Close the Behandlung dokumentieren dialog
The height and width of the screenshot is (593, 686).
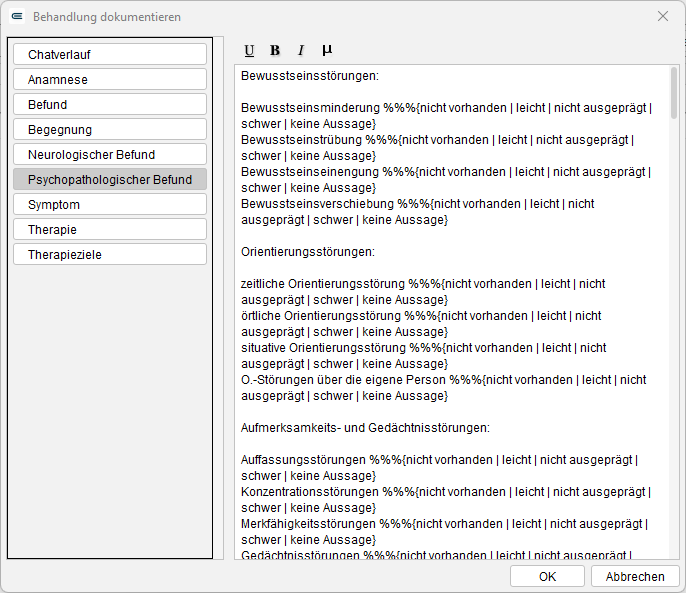tap(663, 16)
